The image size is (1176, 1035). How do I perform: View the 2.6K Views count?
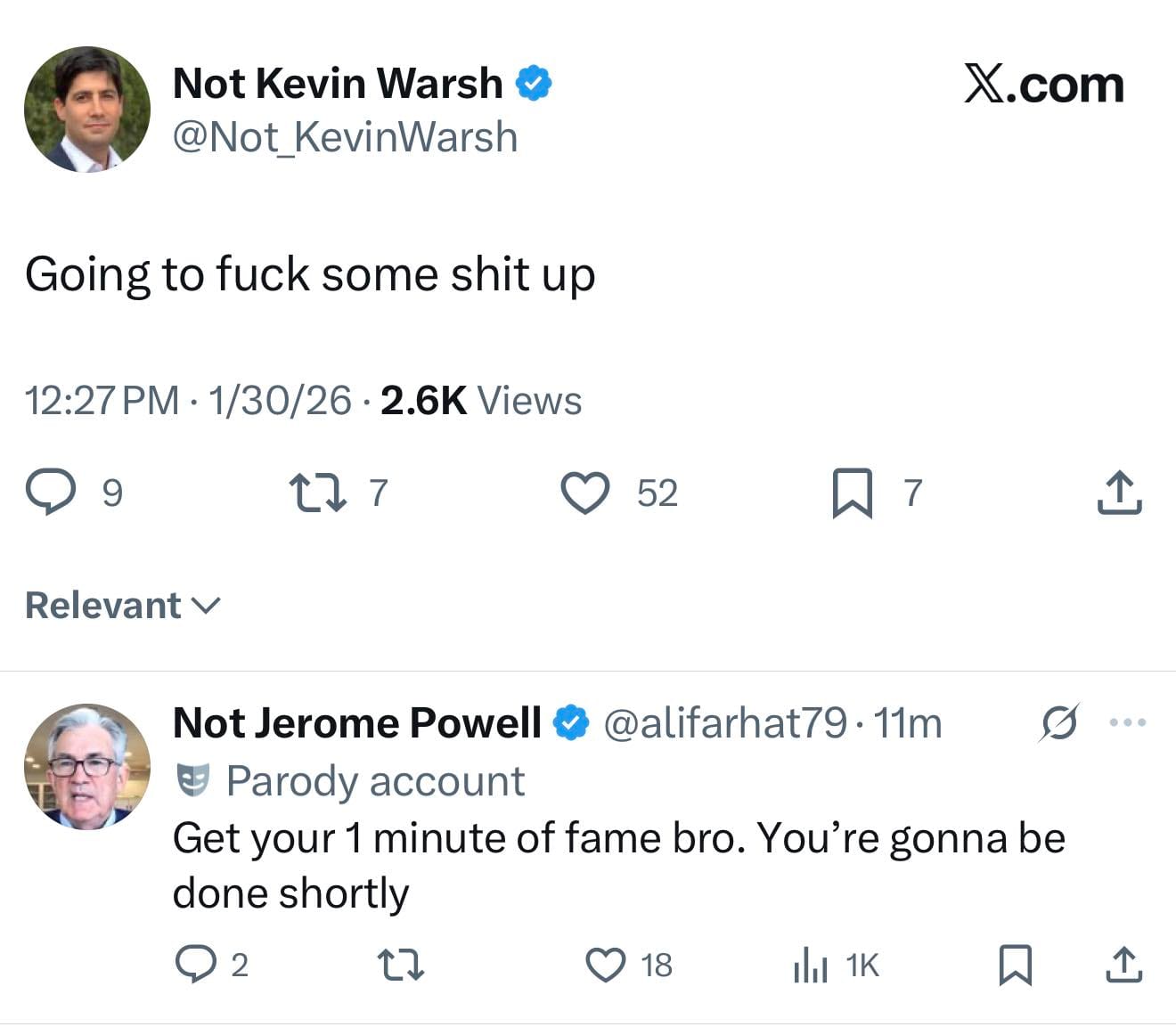point(480,401)
